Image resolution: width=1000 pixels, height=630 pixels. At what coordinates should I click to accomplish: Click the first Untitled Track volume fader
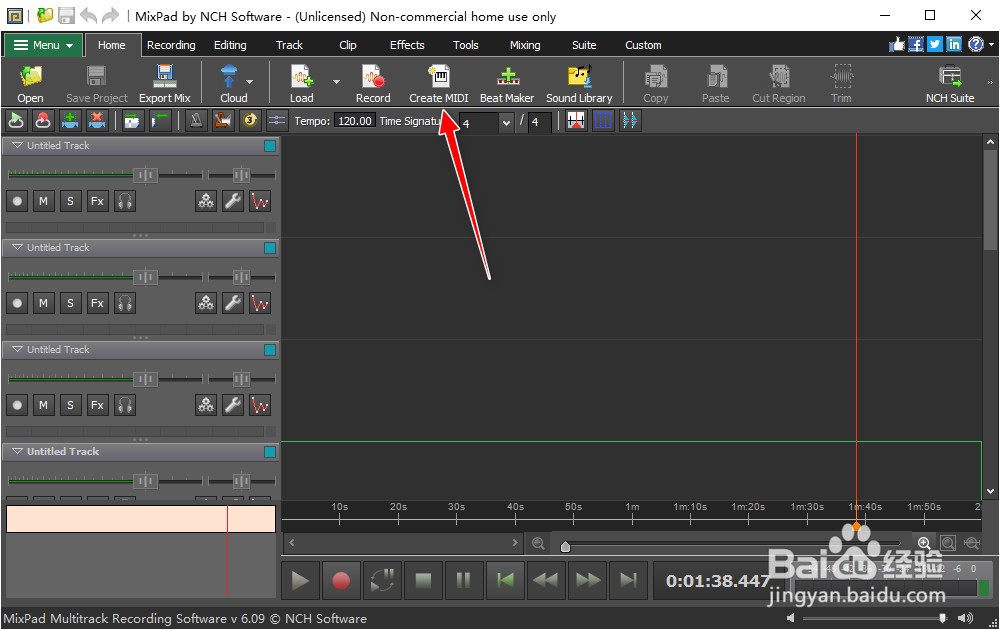(145, 174)
